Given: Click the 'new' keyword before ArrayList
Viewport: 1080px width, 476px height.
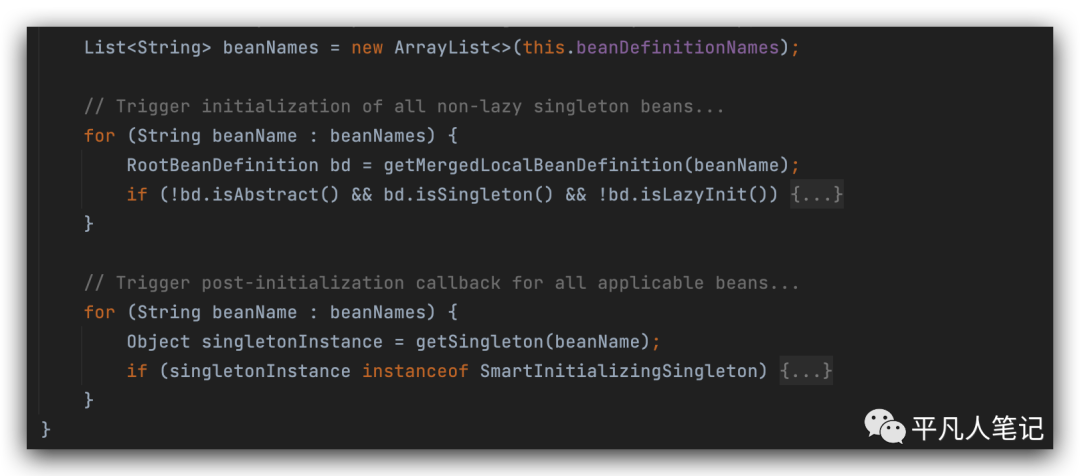Looking at the screenshot, I should coord(367,48).
